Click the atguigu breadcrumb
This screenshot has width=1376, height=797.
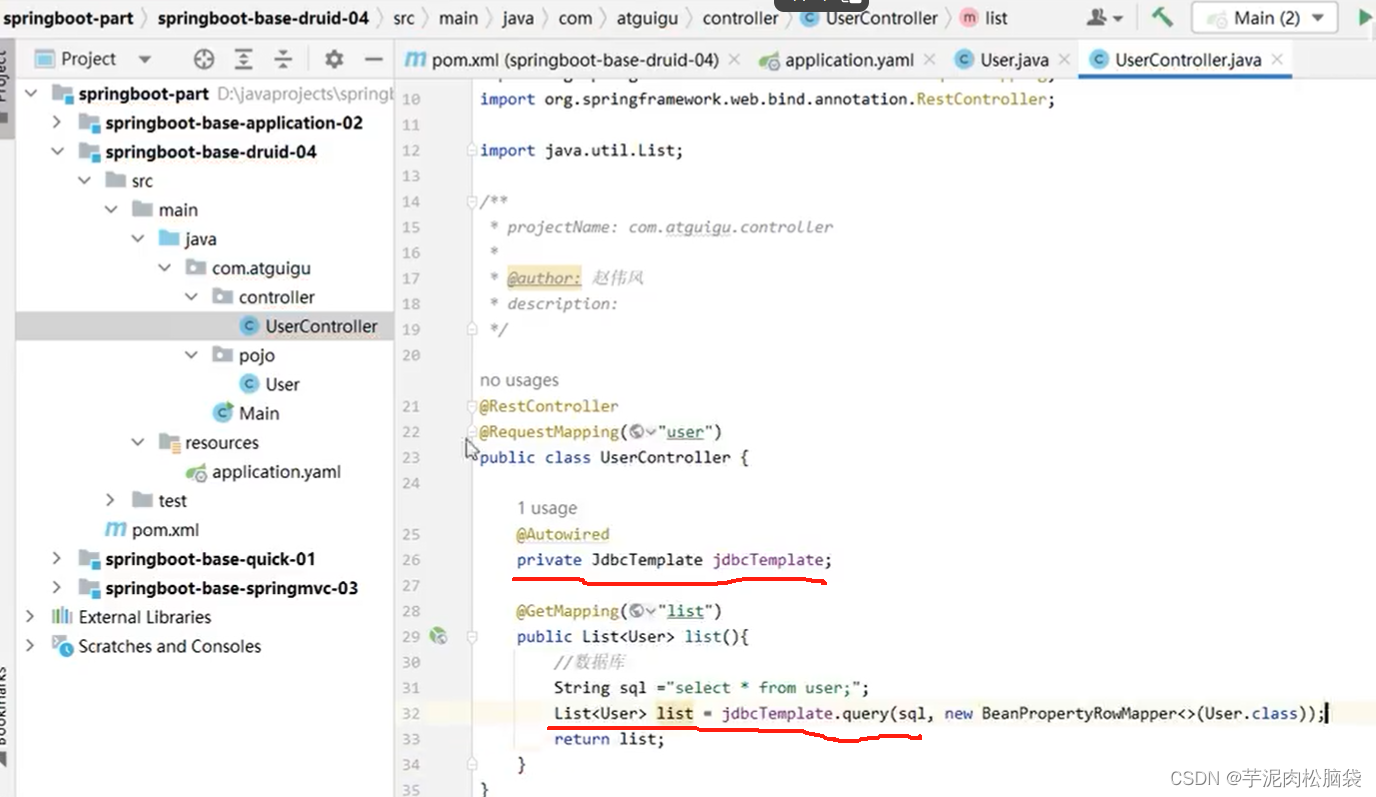(649, 17)
